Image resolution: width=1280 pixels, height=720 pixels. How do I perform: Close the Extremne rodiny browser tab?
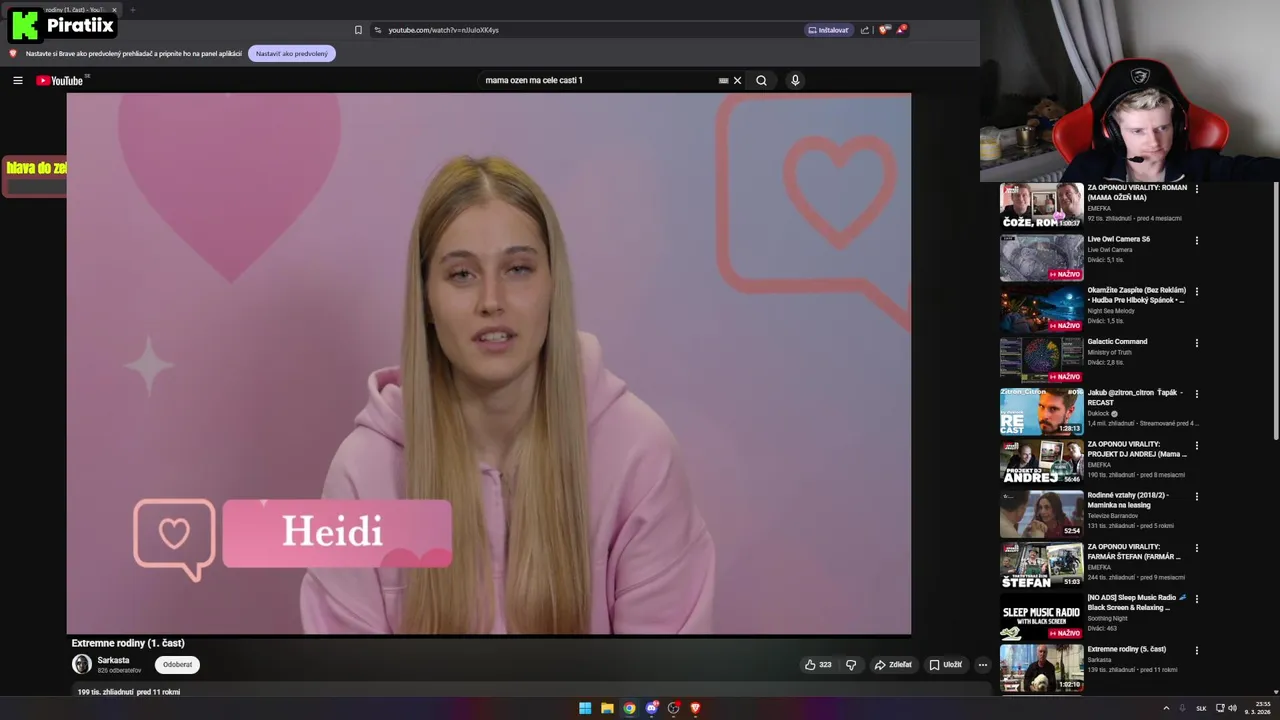point(114,10)
